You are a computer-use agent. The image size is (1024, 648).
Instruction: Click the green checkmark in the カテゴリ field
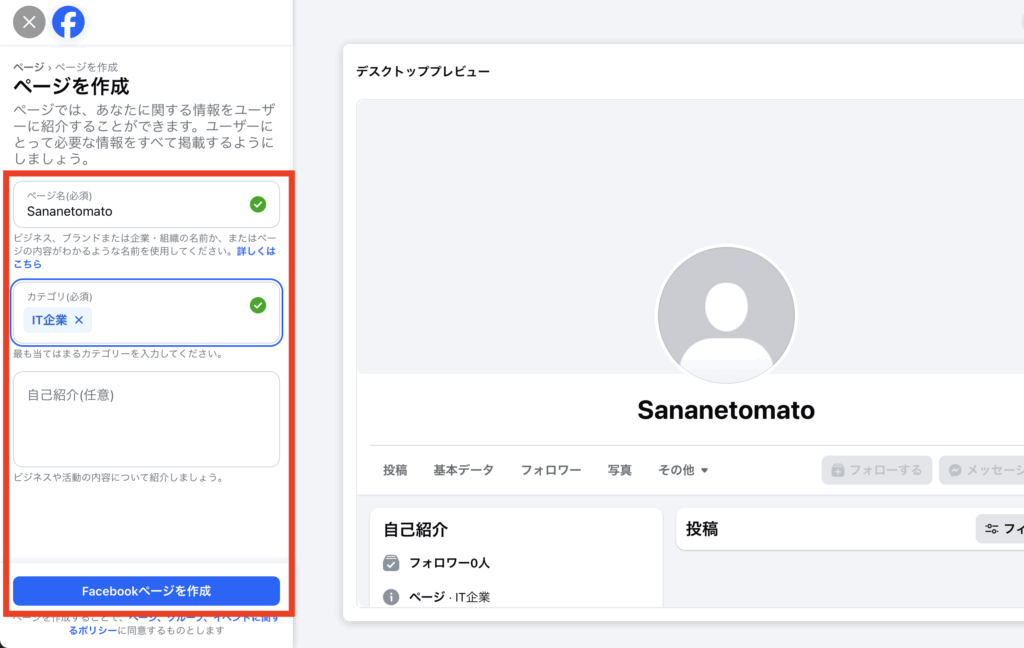click(x=258, y=305)
